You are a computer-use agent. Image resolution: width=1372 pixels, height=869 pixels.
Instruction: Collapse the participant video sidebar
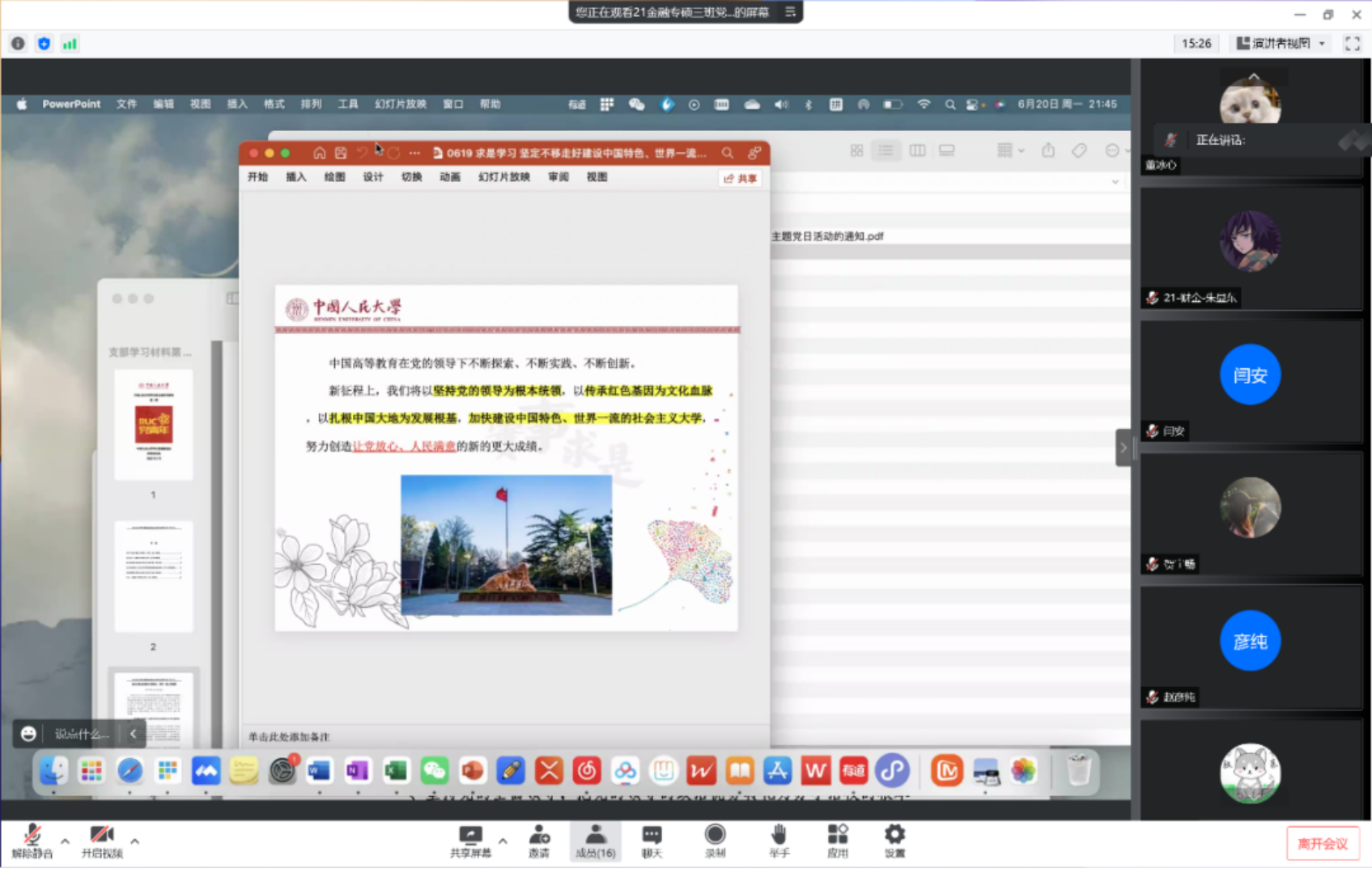coord(1123,447)
